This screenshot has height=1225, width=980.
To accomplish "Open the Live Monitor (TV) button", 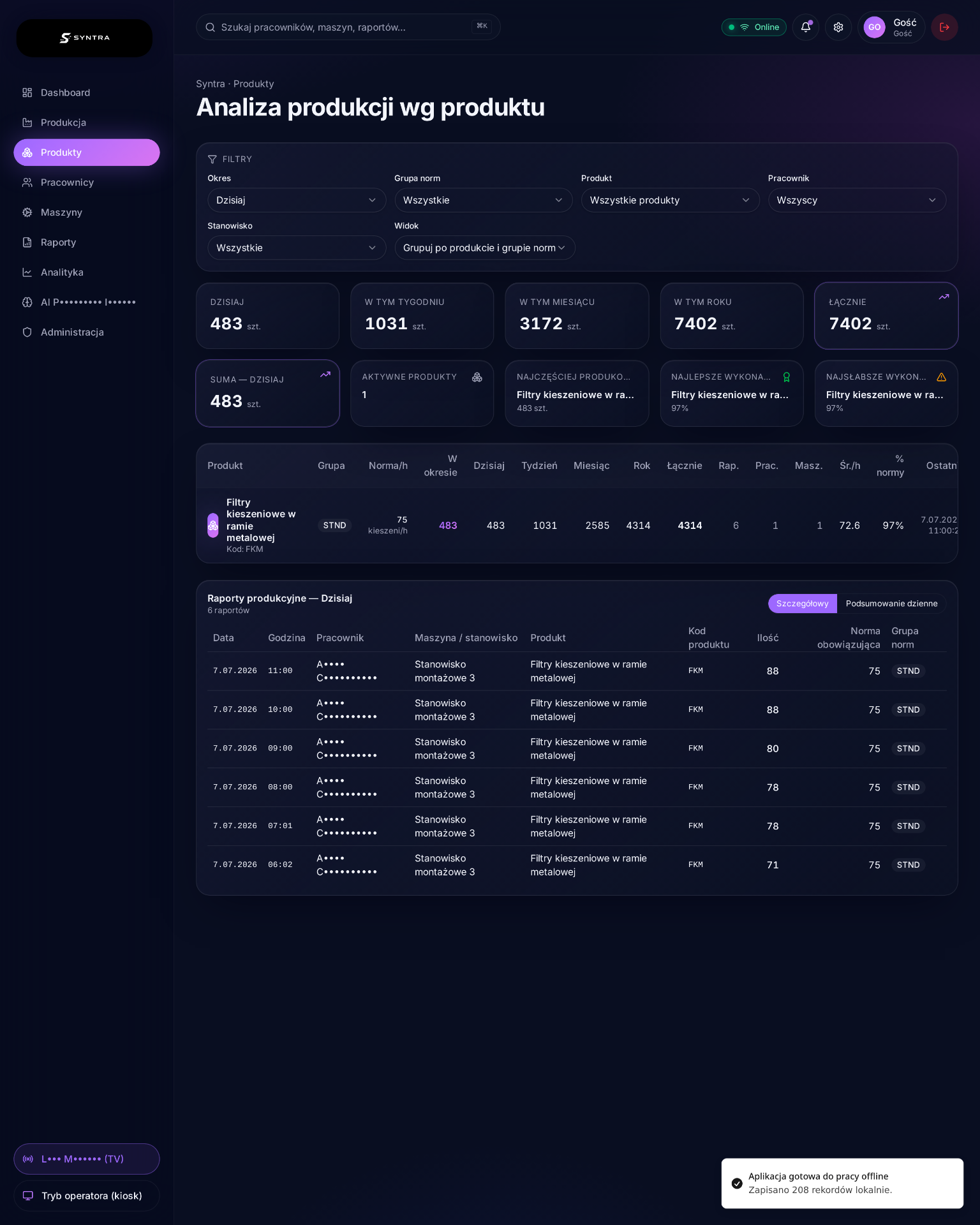I will 86,1159.
